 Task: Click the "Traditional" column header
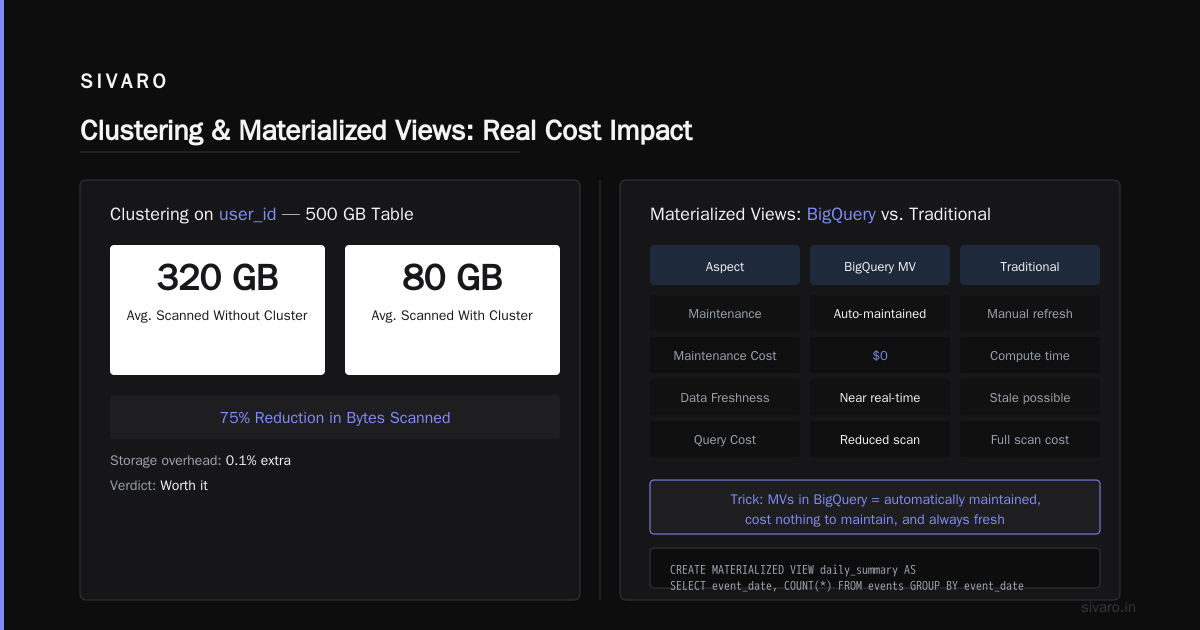pos(1030,266)
